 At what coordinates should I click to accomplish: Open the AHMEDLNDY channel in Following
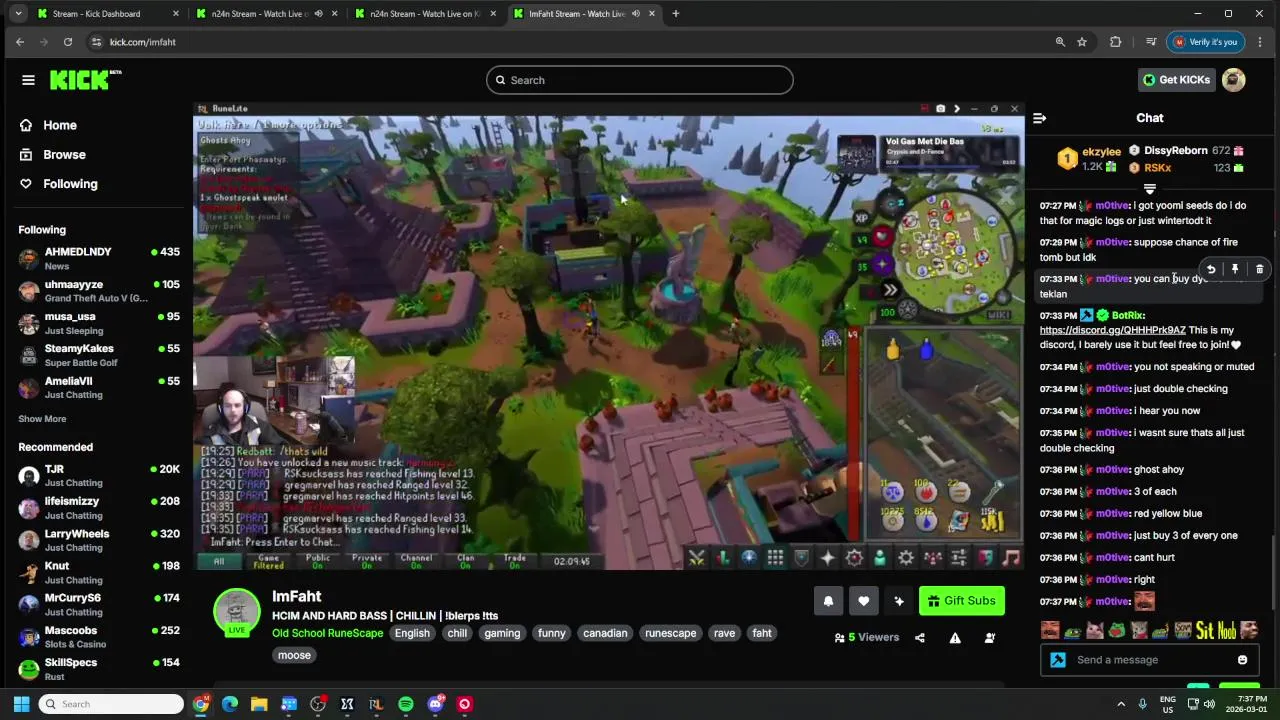pos(98,258)
